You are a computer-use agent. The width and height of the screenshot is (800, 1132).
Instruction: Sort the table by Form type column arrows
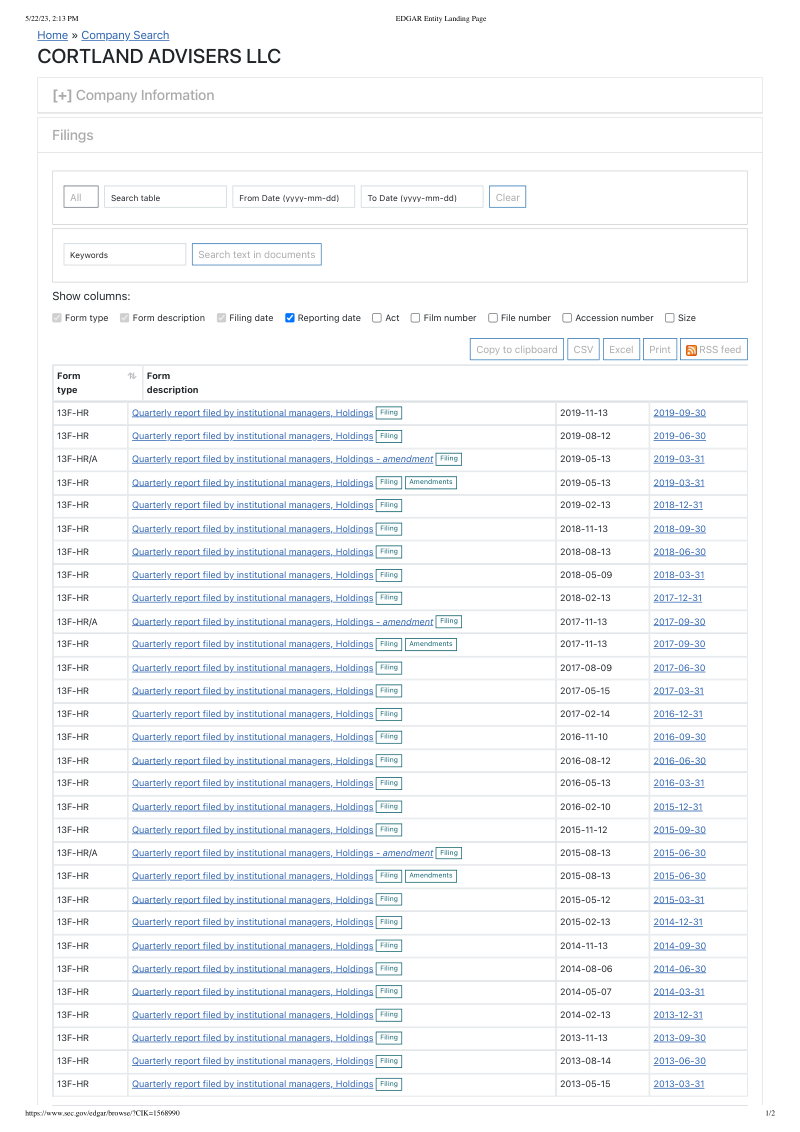(132, 376)
